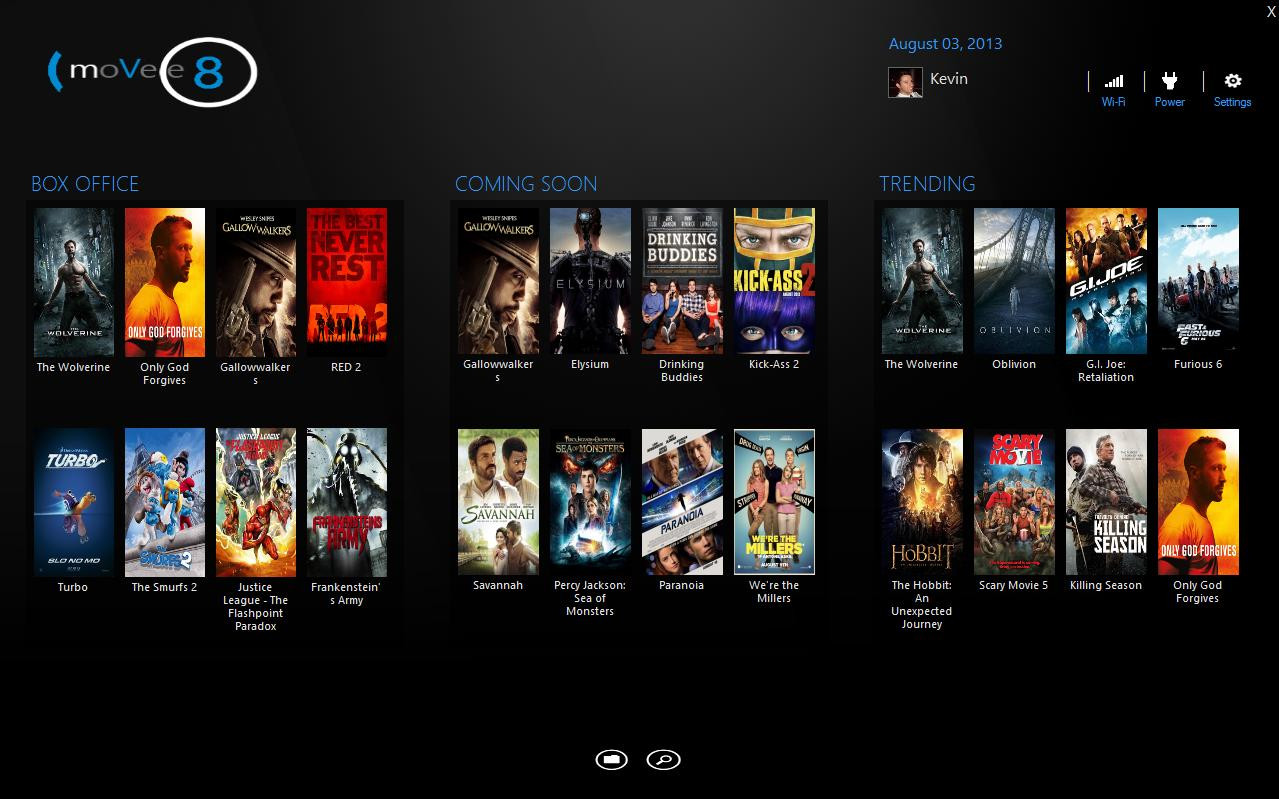Image resolution: width=1279 pixels, height=799 pixels.
Task: Click the "Oblivion" title text
Action: [1014, 364]
